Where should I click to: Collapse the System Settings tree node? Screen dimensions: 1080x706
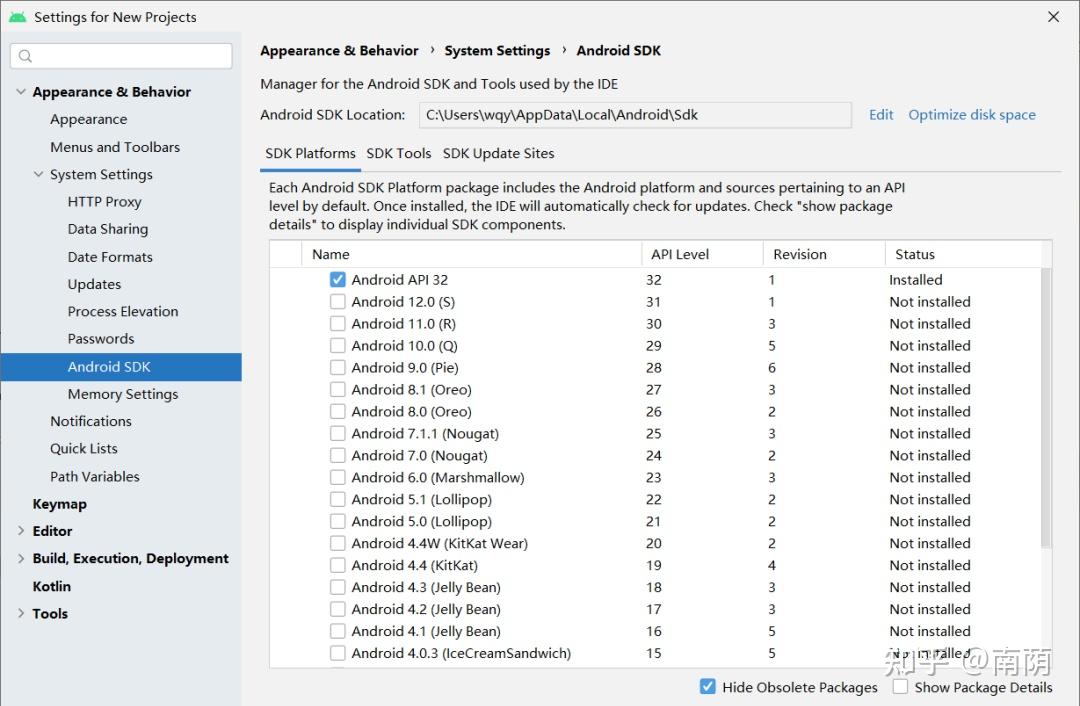[39, 174]
